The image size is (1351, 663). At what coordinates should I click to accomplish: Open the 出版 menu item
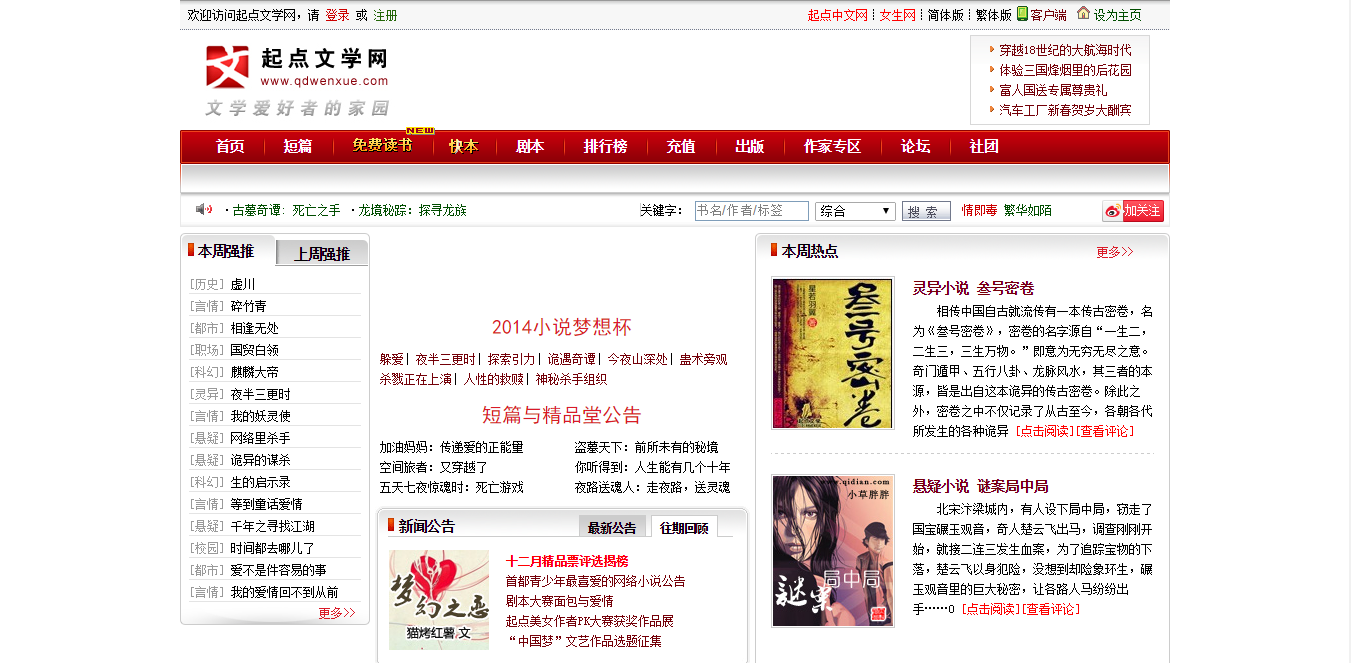(x=750, y=146)
